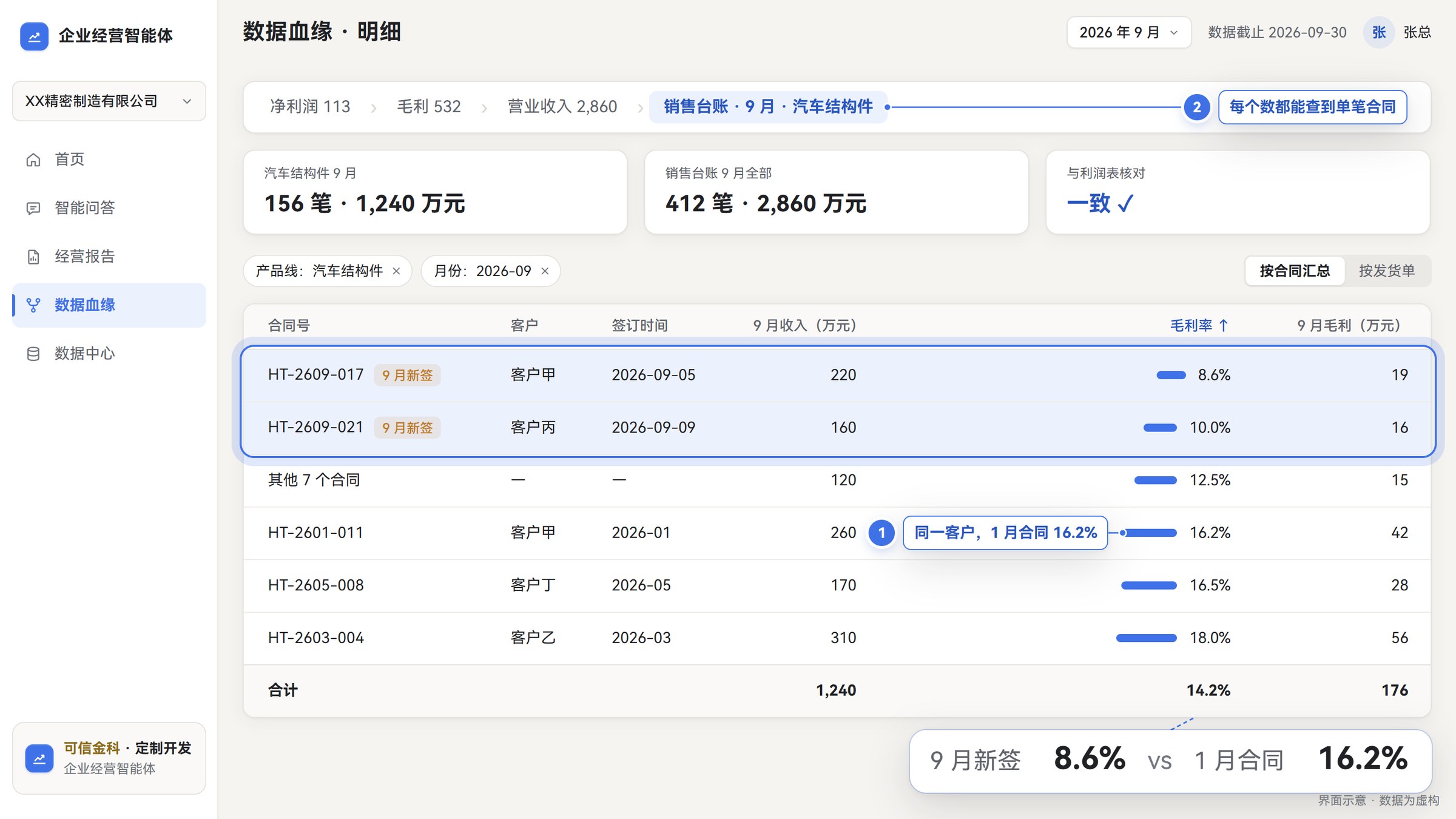Click the 9 月新签 tag on HT-2609-017
The image size is (1456, 819).
407,376
